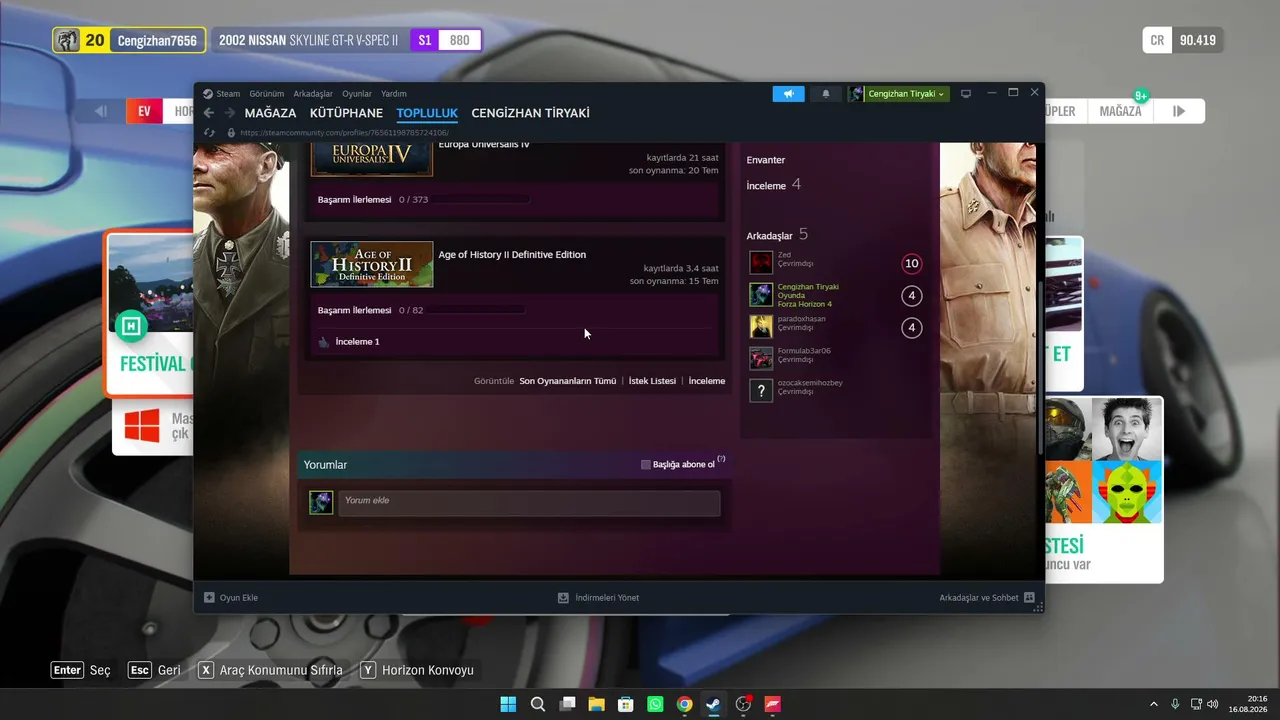The image size is (1280, 720).
Task: Open the CENGİZHAN TİRYAKİ profile tab
Action: (530, 113)
